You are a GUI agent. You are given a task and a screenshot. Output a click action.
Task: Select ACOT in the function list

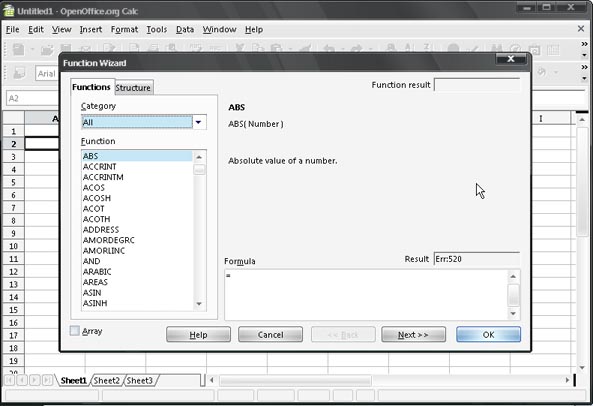tap(137, 209)
